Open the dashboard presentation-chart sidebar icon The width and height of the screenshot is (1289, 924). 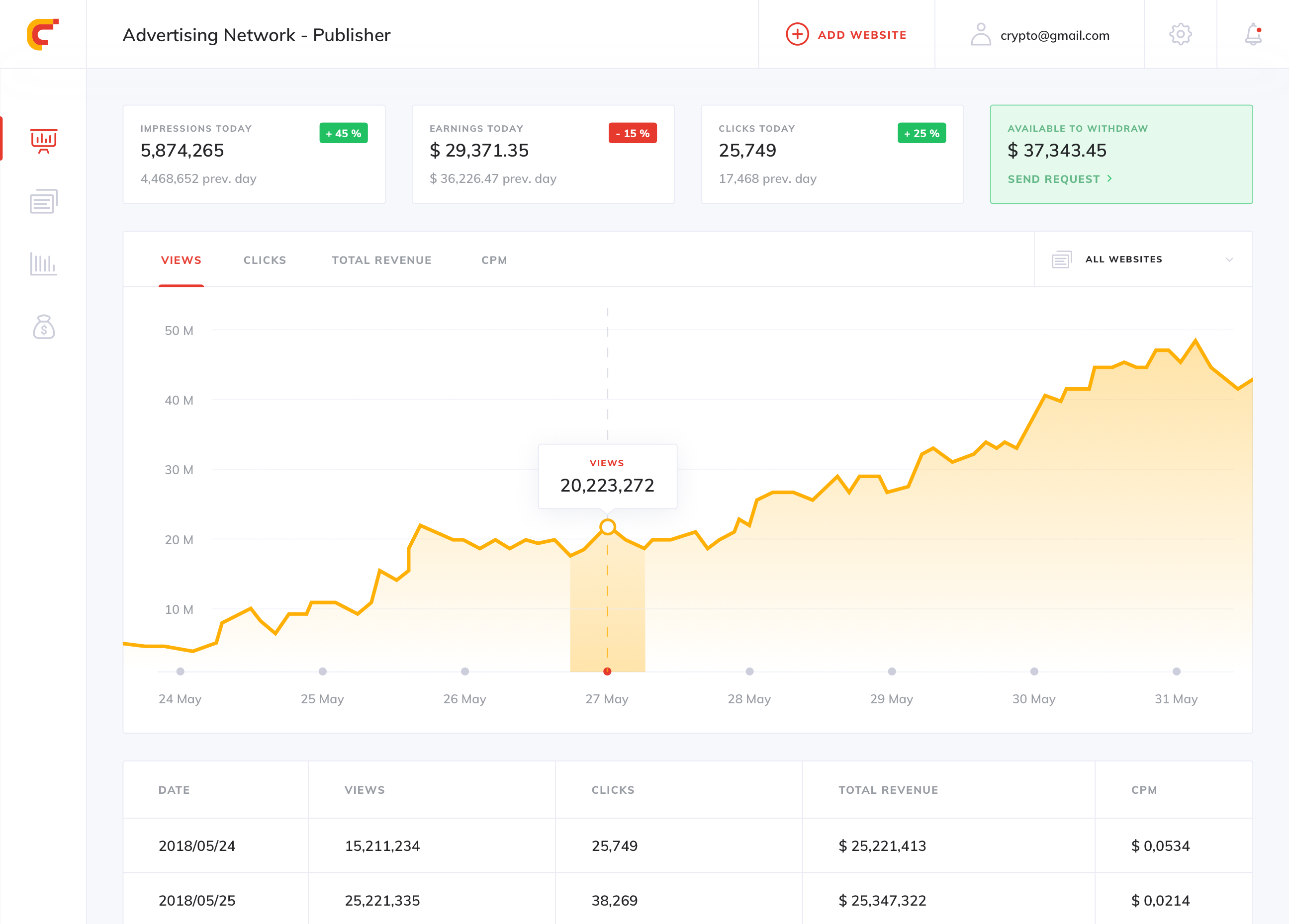[44, 140]
